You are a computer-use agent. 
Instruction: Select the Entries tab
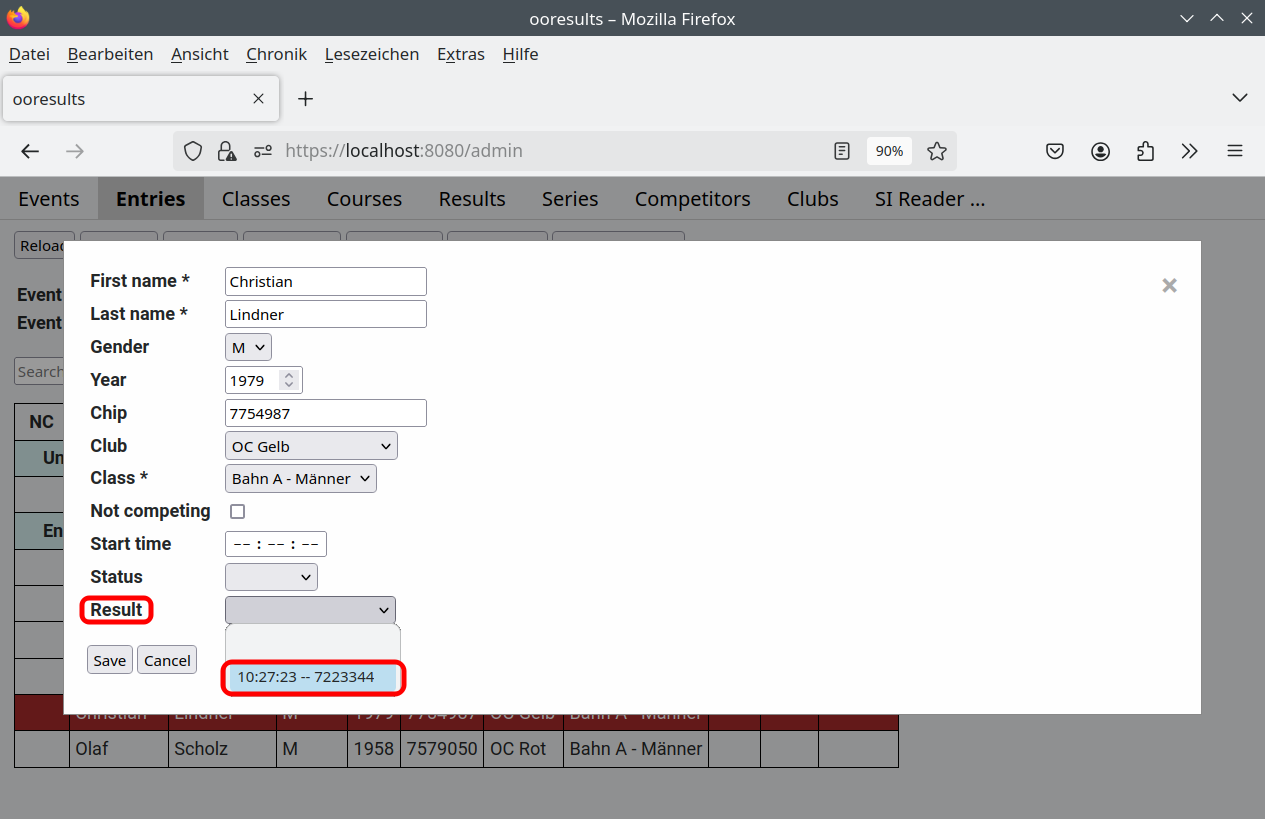pos(151,199)
